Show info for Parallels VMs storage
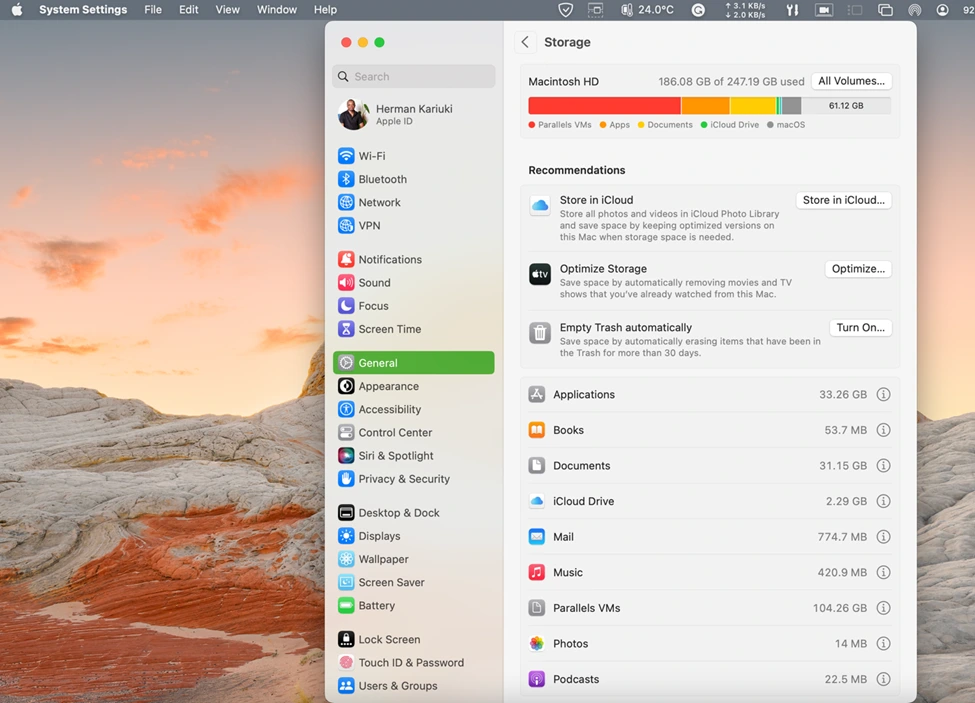Image resolution: width=975 pixels, height=703 pixels. pyautogui.click(x=883, y=608)
